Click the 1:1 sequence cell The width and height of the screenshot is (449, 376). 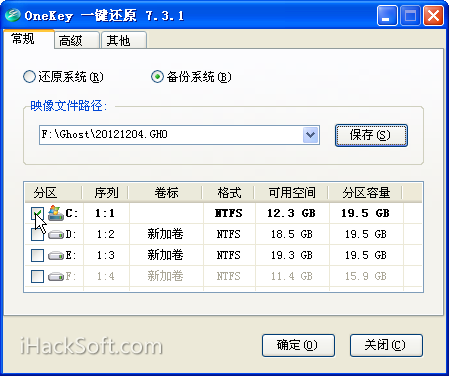105,213
